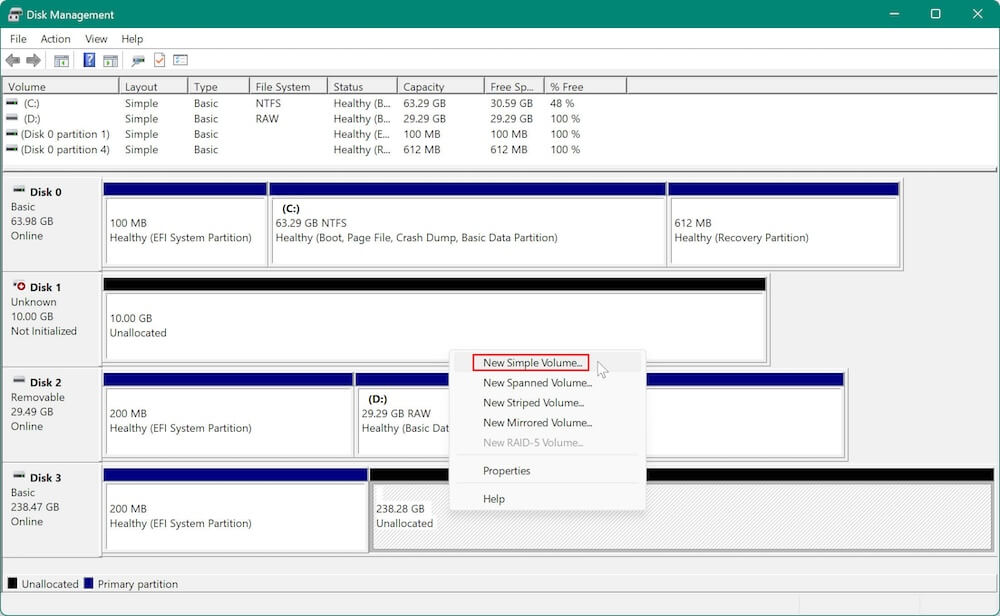Click the Back navigation arrow icon
The height and width of the screenshot is (616, 1000).
[13, 60]
